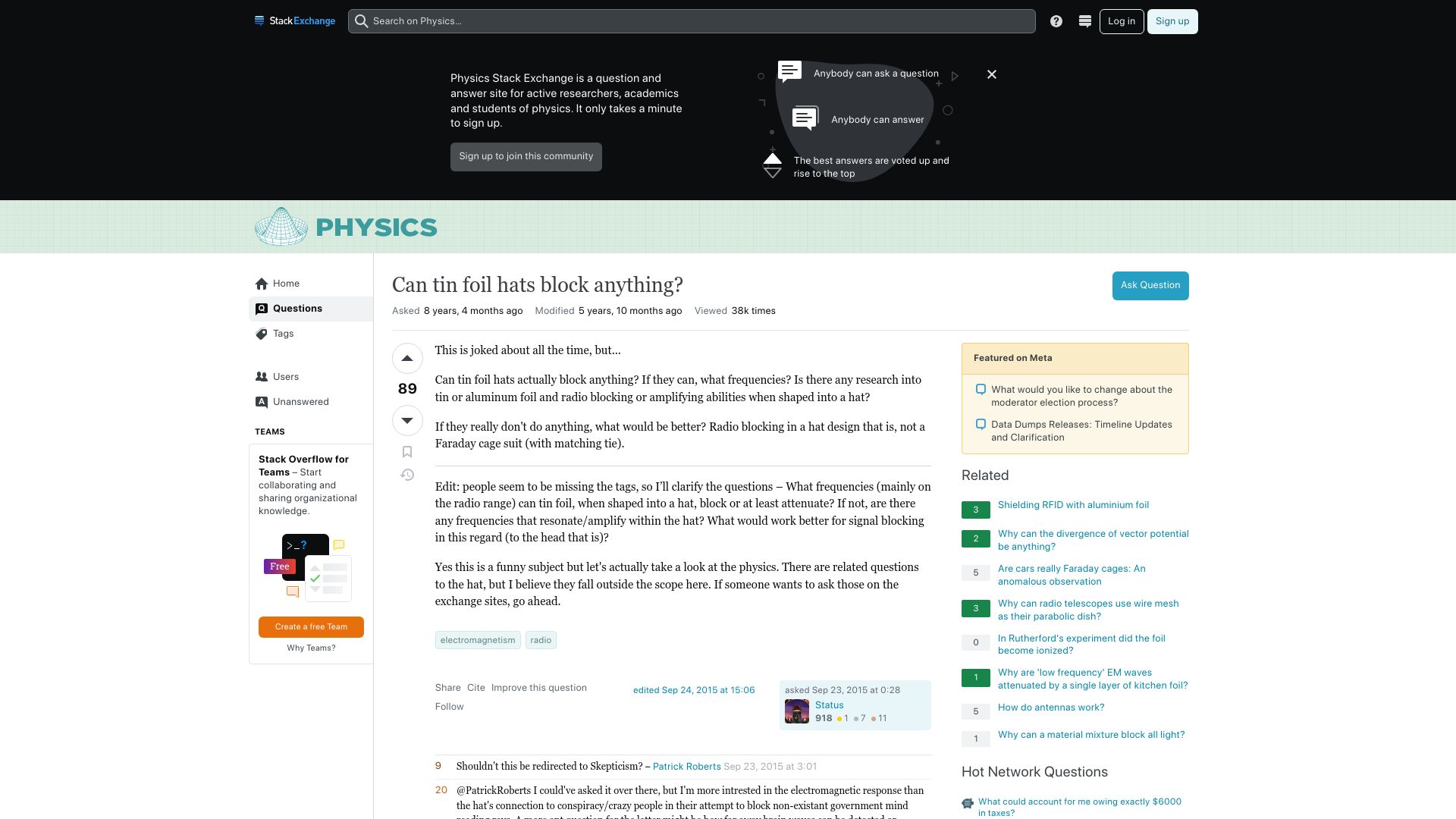The height and width of the screenshot is (819, 1456).
Task: Follow this question
Action: coord(450,707)
